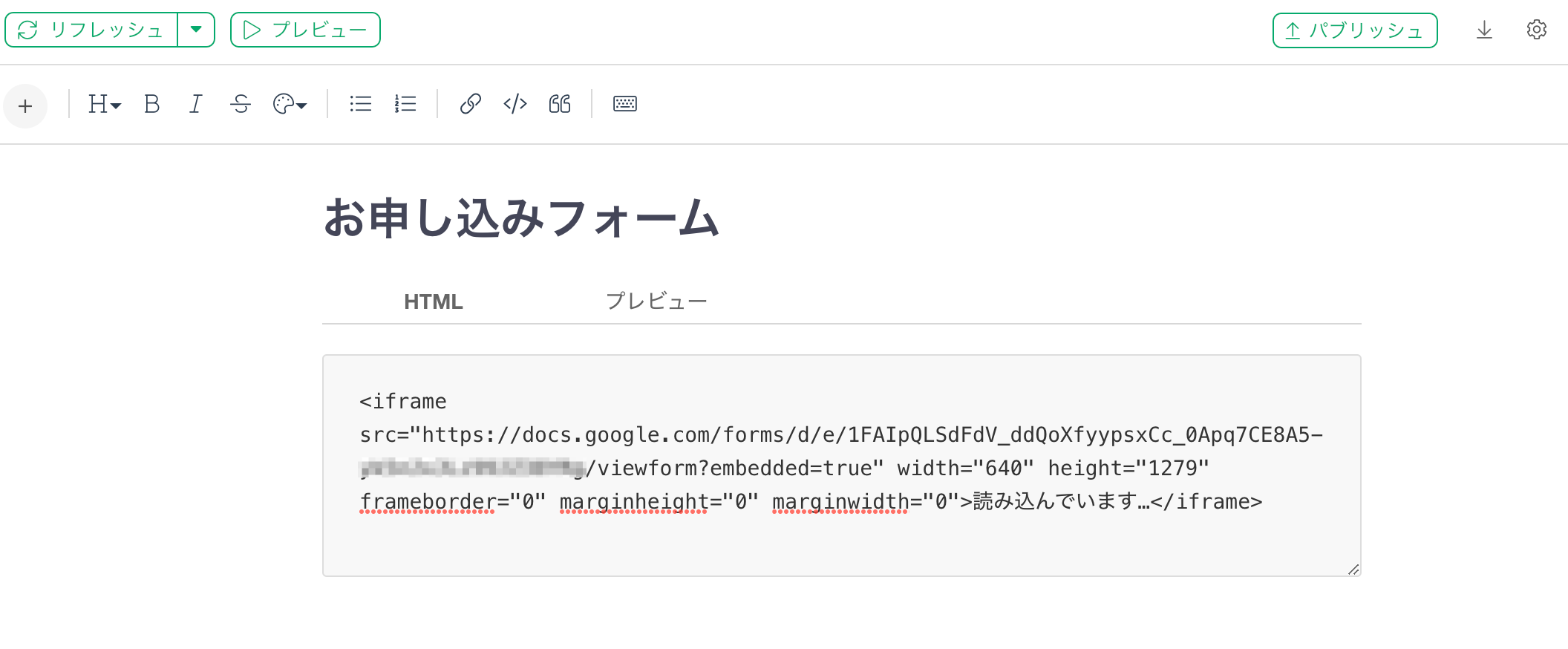Open settings with the gear icon

[x=1536, y=30]
